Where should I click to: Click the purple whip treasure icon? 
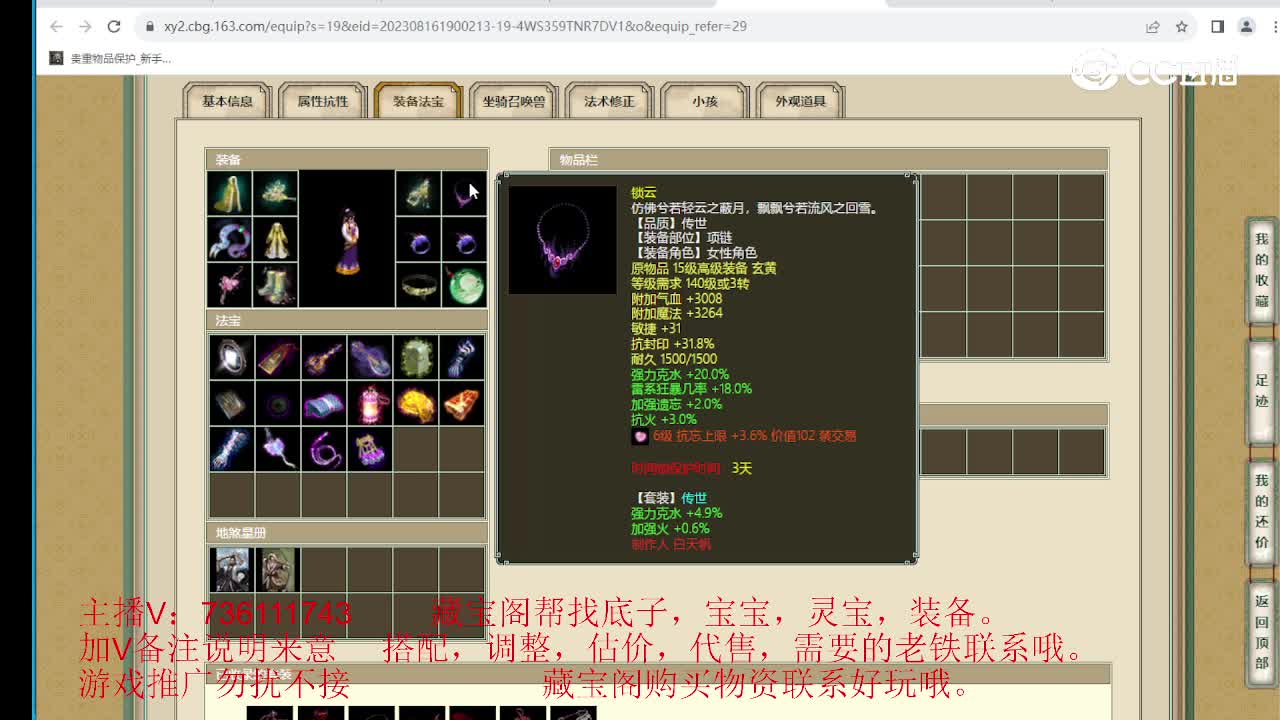(x=323, y=449)
